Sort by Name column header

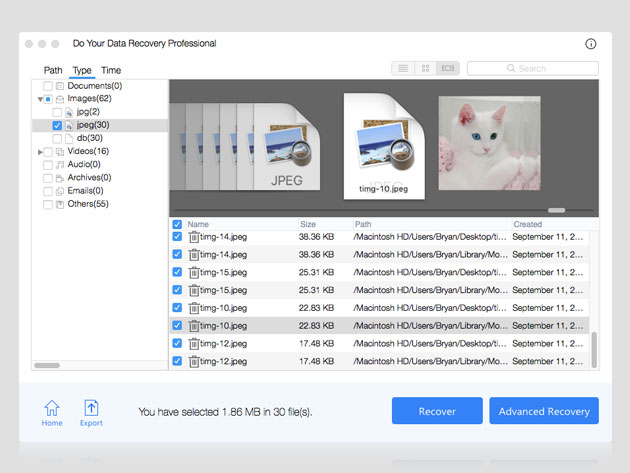coord(198,224)
